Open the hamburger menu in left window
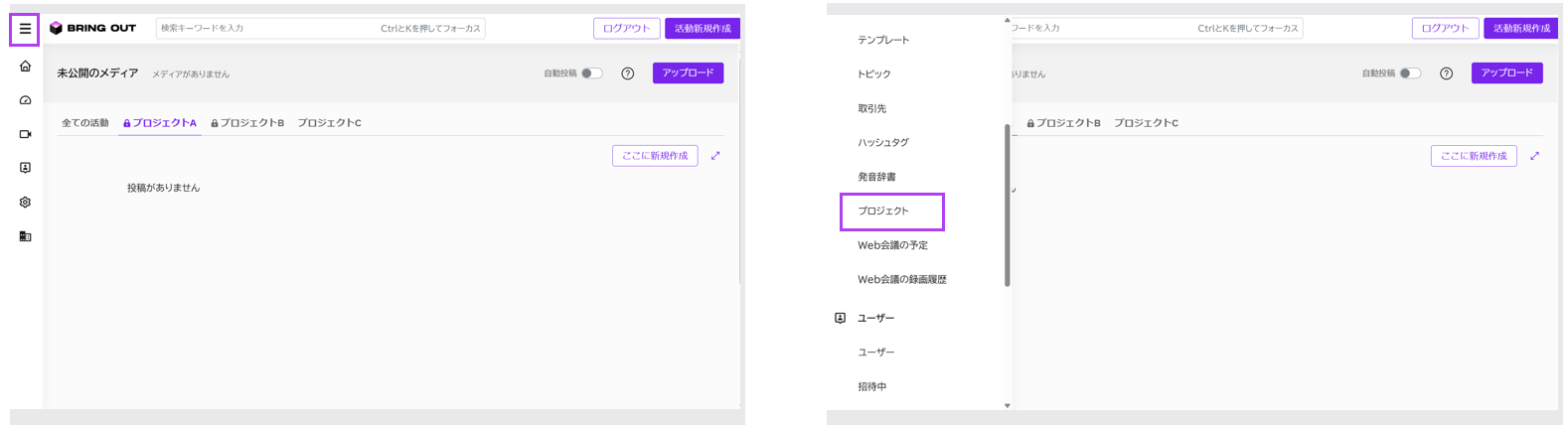 tap(25, 29)
